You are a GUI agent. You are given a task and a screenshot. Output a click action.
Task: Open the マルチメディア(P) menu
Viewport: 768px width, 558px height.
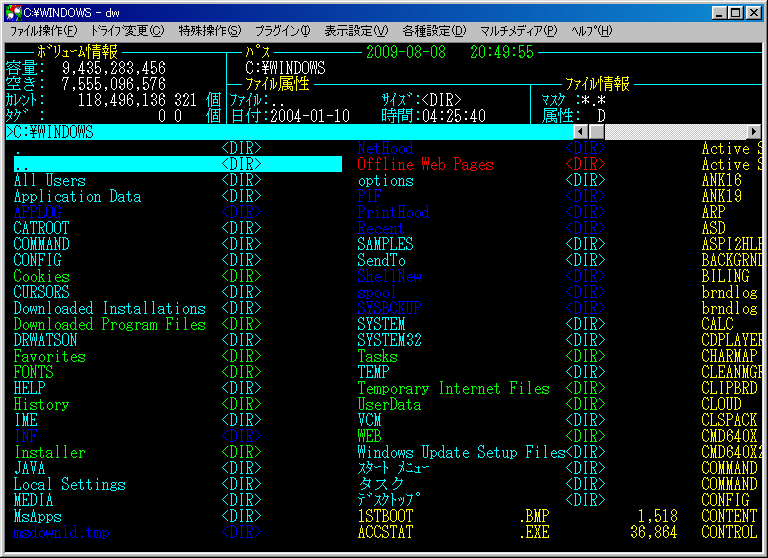pos(519,31)
